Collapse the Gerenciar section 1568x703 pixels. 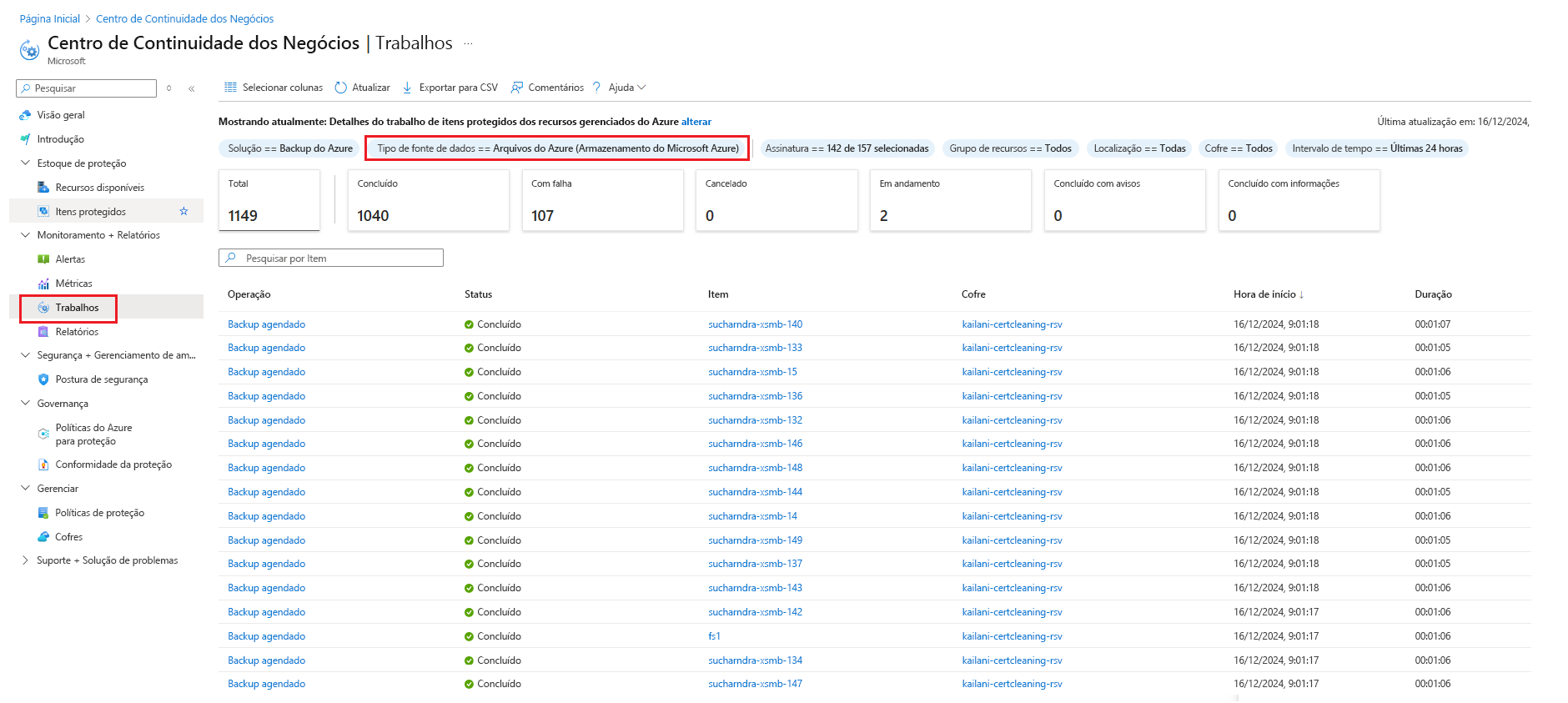(x=25, y=489)
